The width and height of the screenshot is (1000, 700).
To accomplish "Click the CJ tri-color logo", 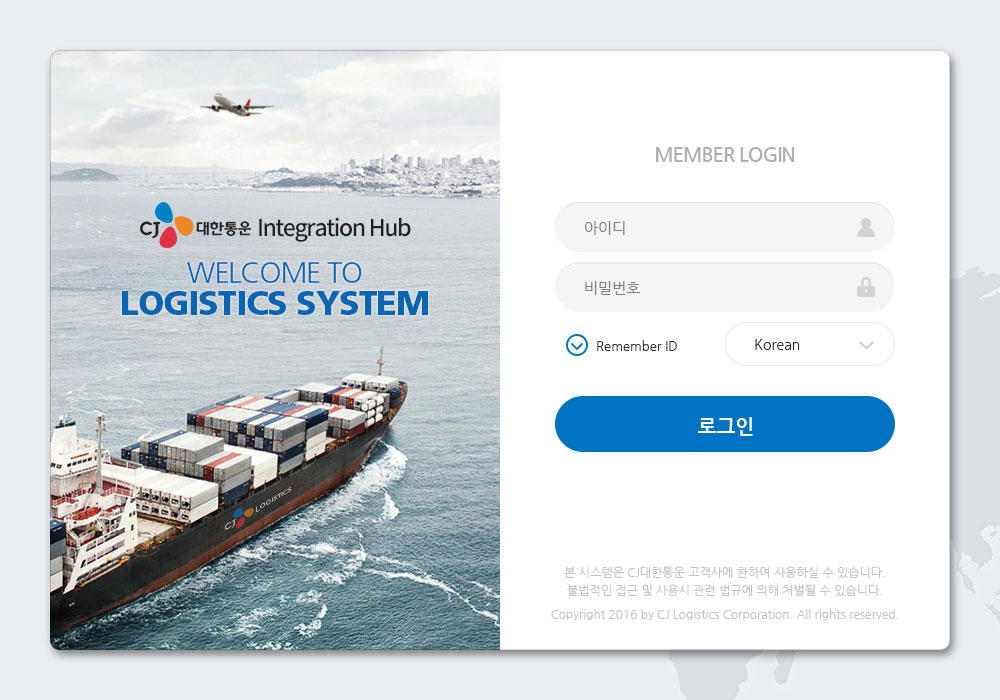I will (x=166, y=225).
